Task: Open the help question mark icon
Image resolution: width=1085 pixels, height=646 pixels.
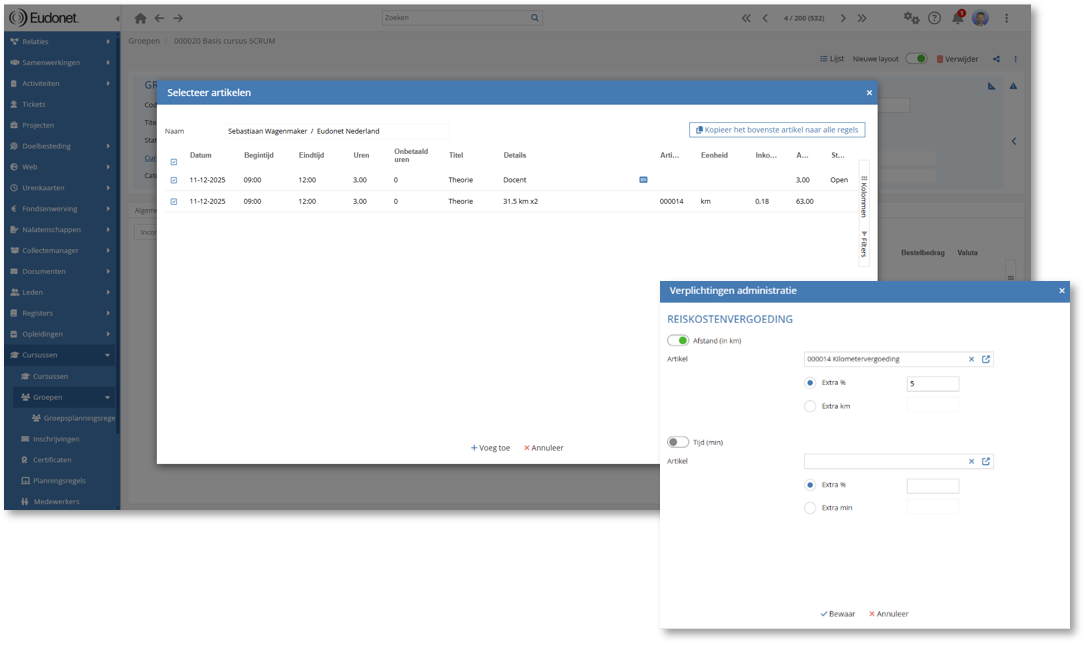Action: click(934, 18)
